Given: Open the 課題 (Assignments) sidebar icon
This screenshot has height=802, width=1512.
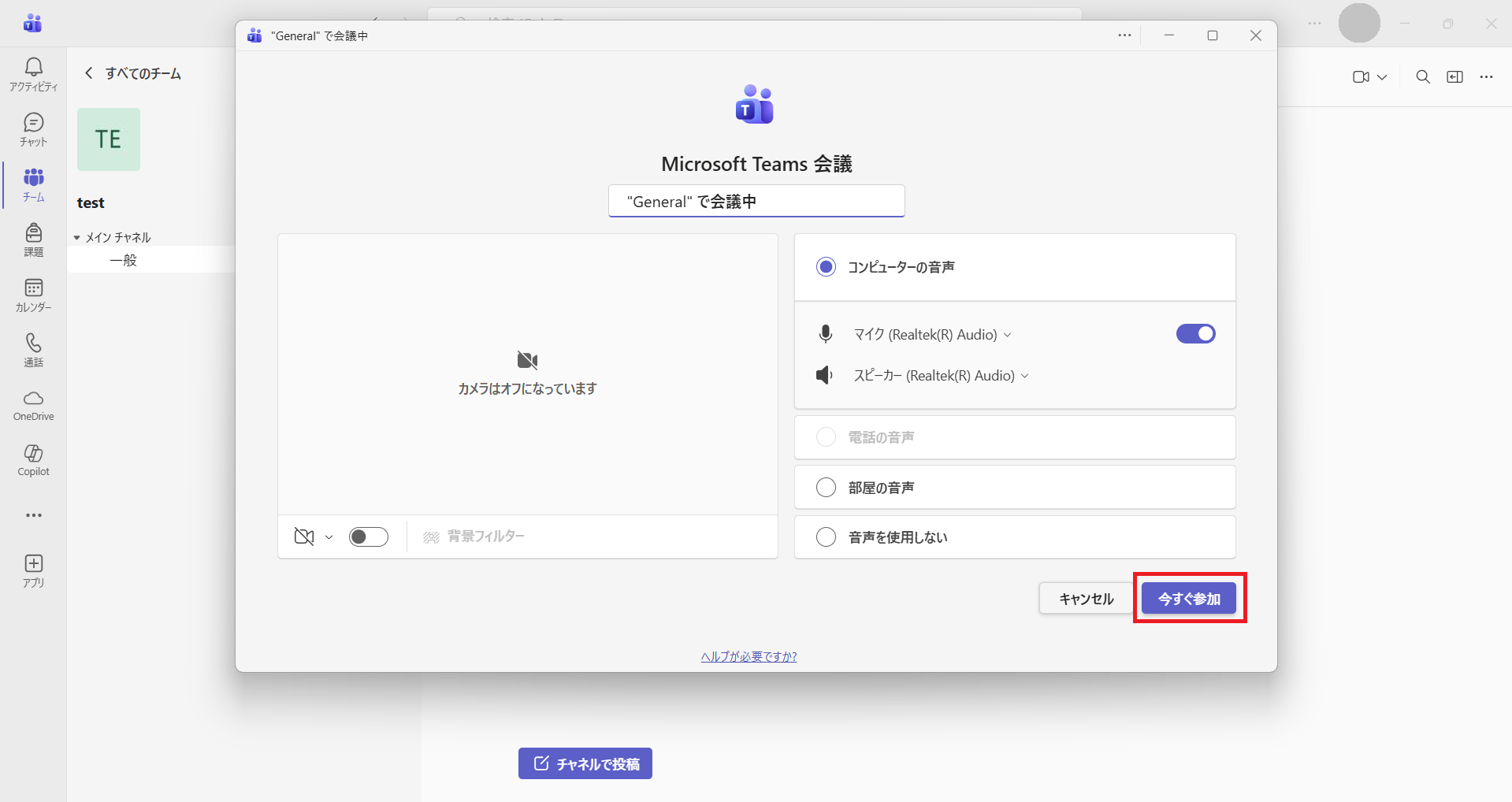Looking at the screenshot, I should pos(33,239).
